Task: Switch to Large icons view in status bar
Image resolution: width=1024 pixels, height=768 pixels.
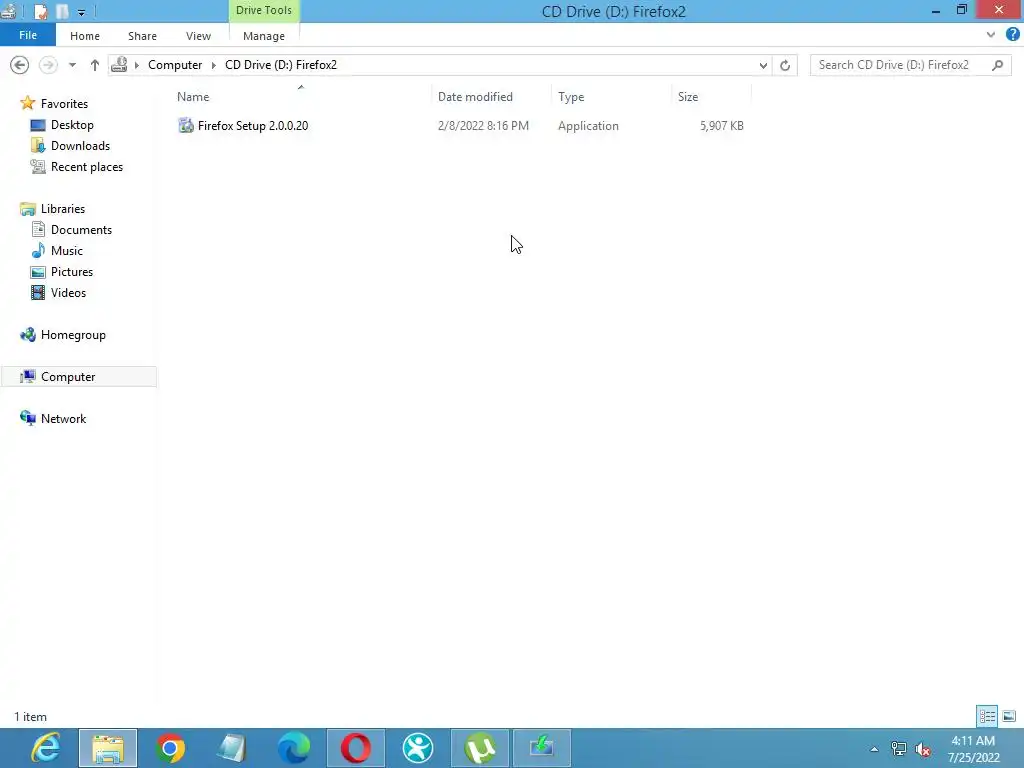Action: (1009, 716)
